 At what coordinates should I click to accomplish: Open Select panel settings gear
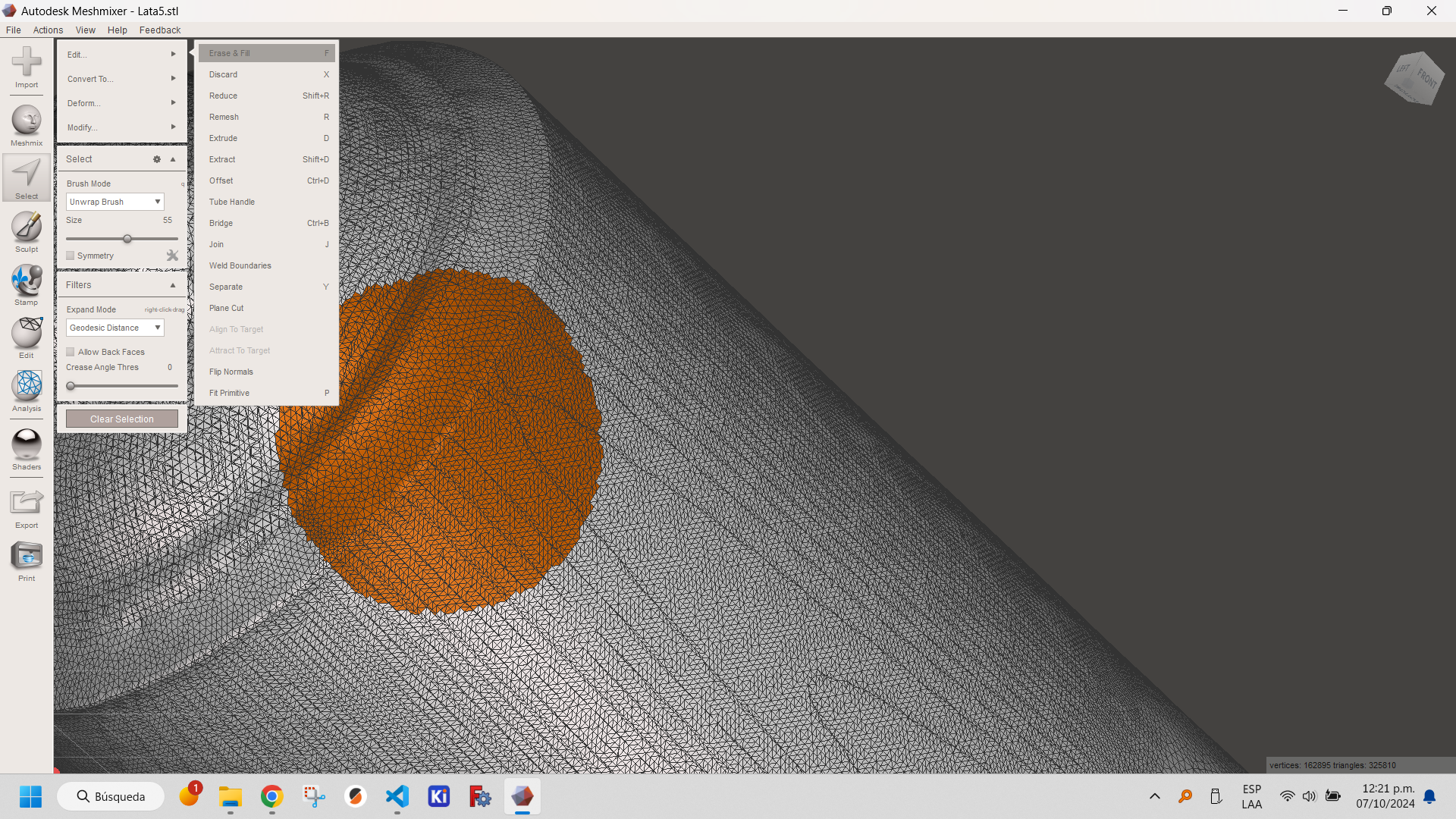(157, 159)
